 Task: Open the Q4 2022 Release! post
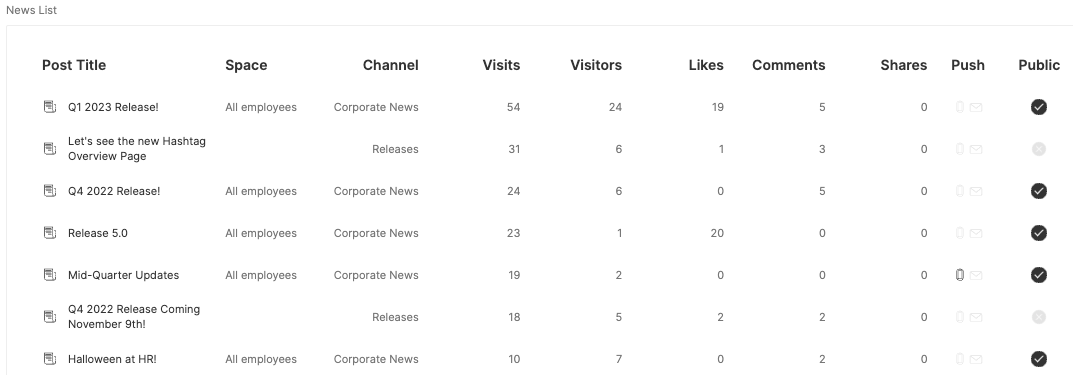click(x=114, y=191)
